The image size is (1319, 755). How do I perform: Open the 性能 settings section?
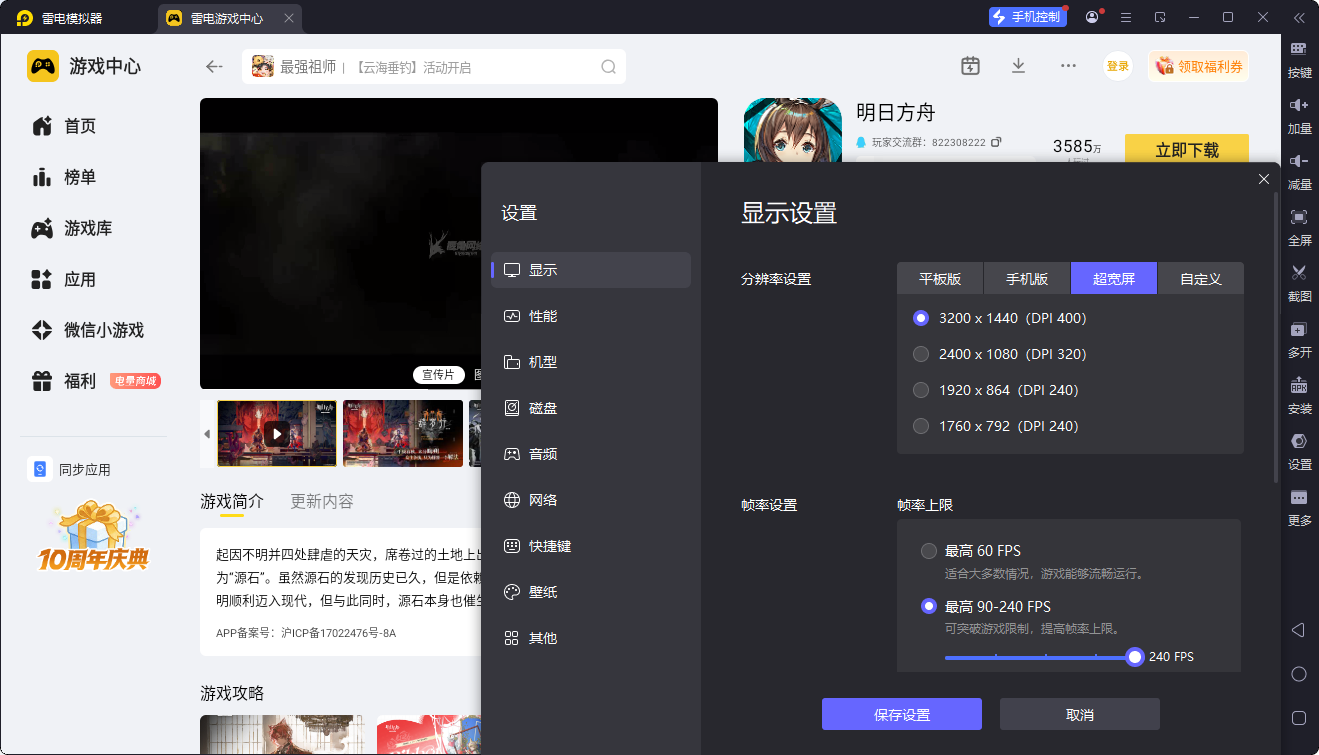click(591, 316)
